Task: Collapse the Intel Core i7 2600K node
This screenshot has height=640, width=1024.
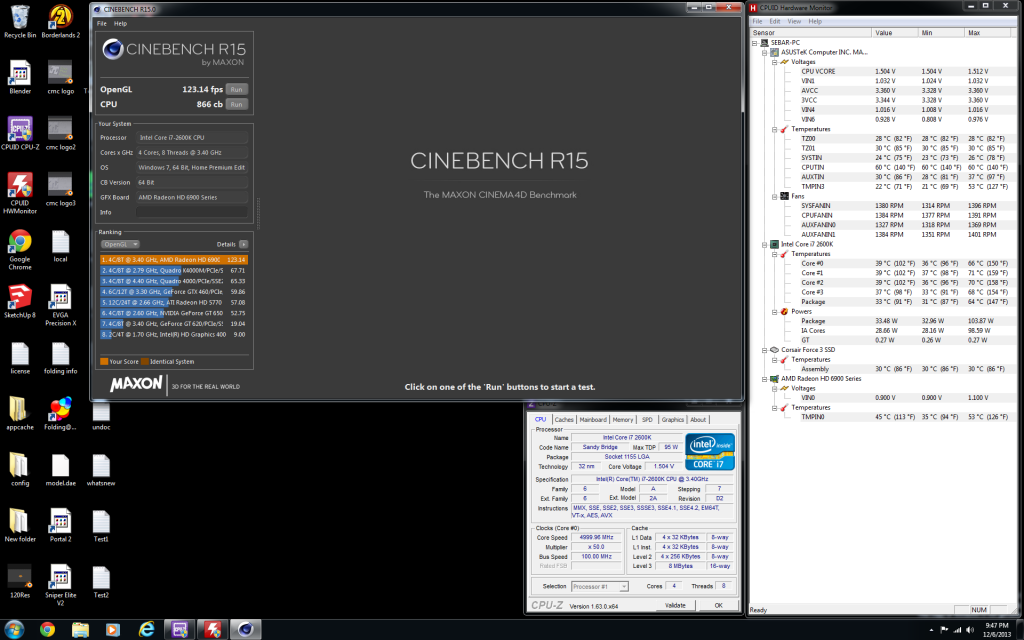Action: coord(765,245)
